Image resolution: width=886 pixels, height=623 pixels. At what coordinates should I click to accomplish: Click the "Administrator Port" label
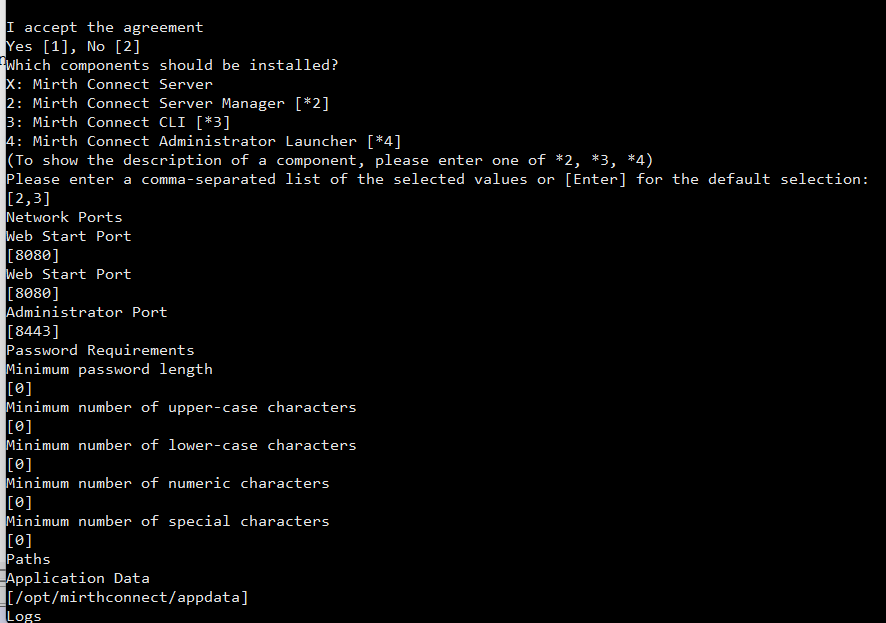pos(86,312)
